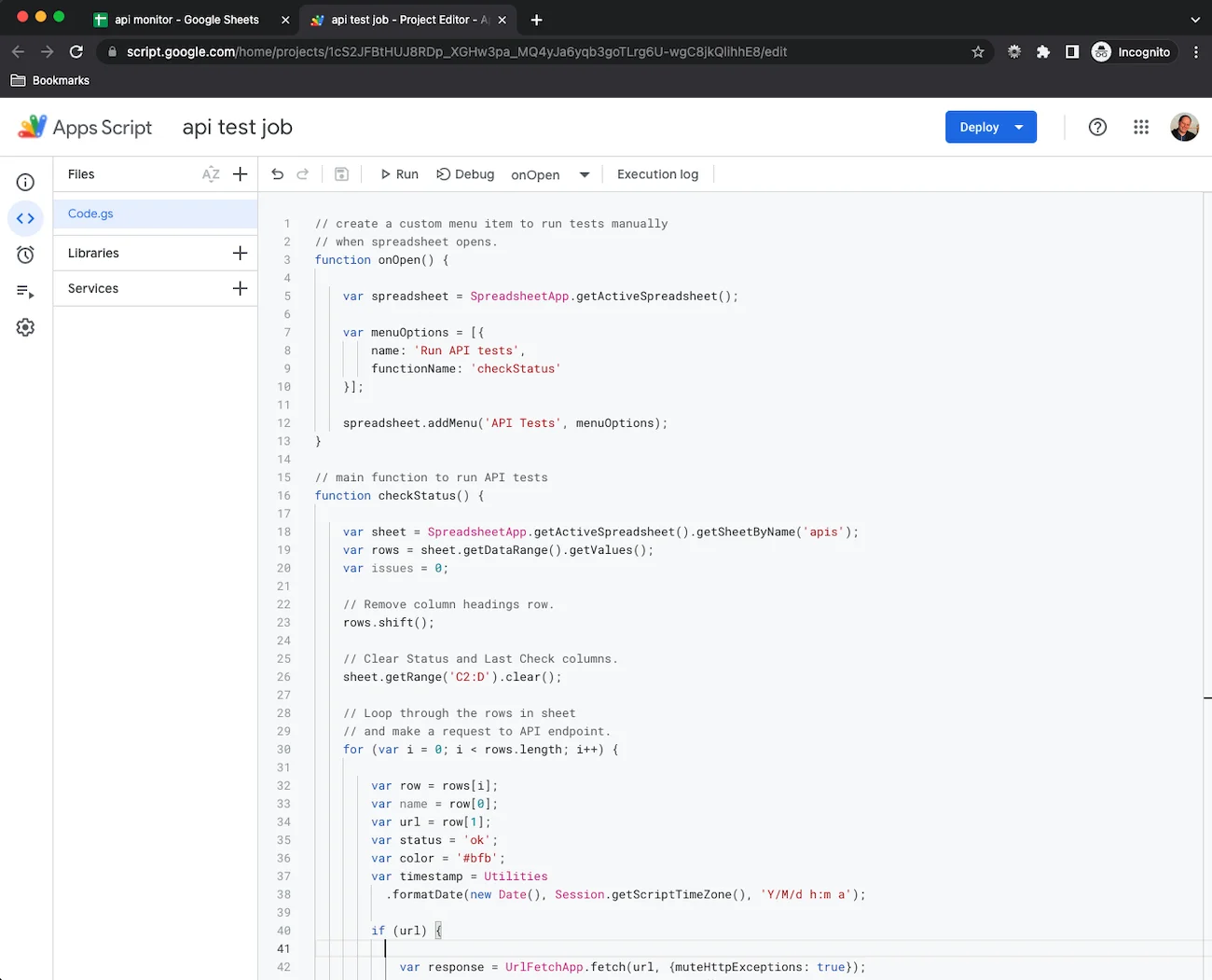This screenshot has width=1212, height=980.
Task: Click the var color = '#bfb' line
Action: [438, 859]
